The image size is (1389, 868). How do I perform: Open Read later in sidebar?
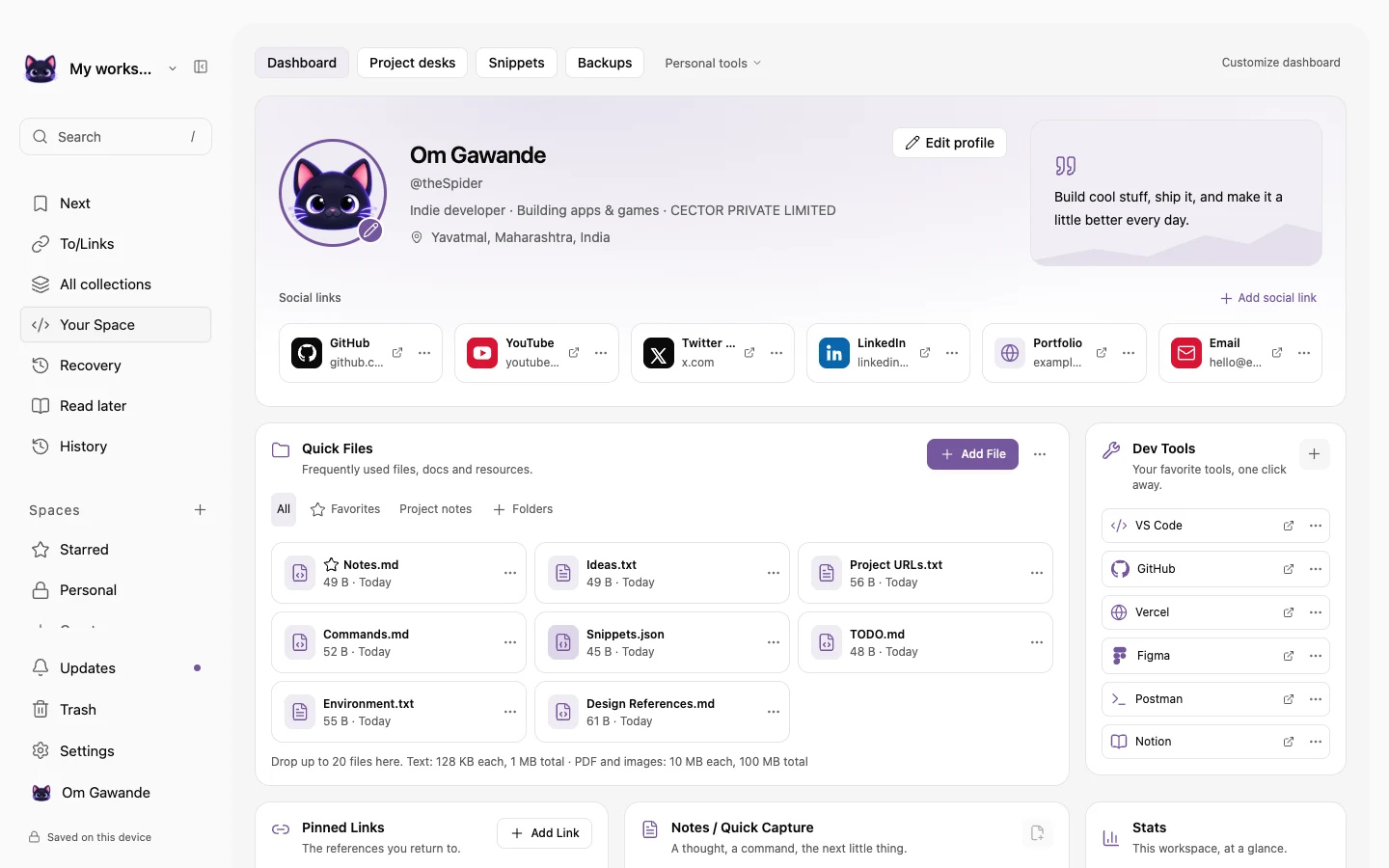[116, 406]
